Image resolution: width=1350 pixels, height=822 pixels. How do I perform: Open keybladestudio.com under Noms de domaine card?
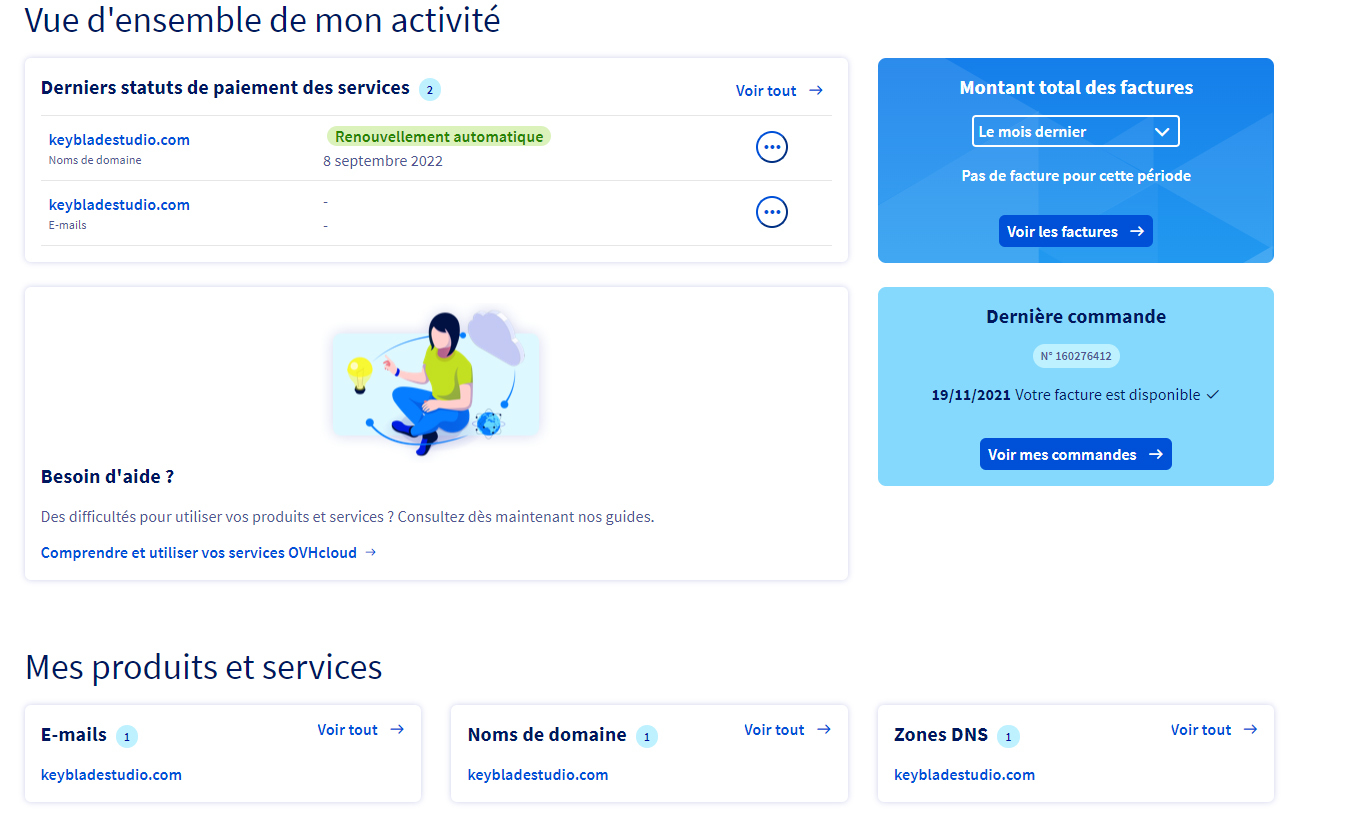(538, 775)
